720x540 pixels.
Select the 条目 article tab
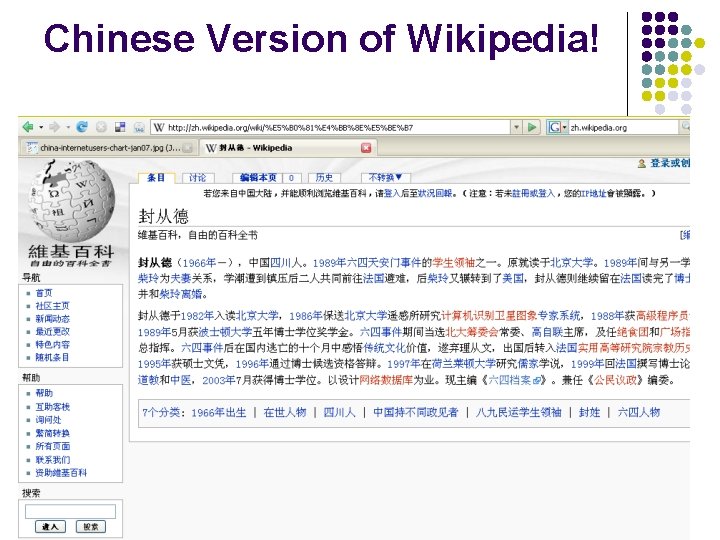pos(156,177)
